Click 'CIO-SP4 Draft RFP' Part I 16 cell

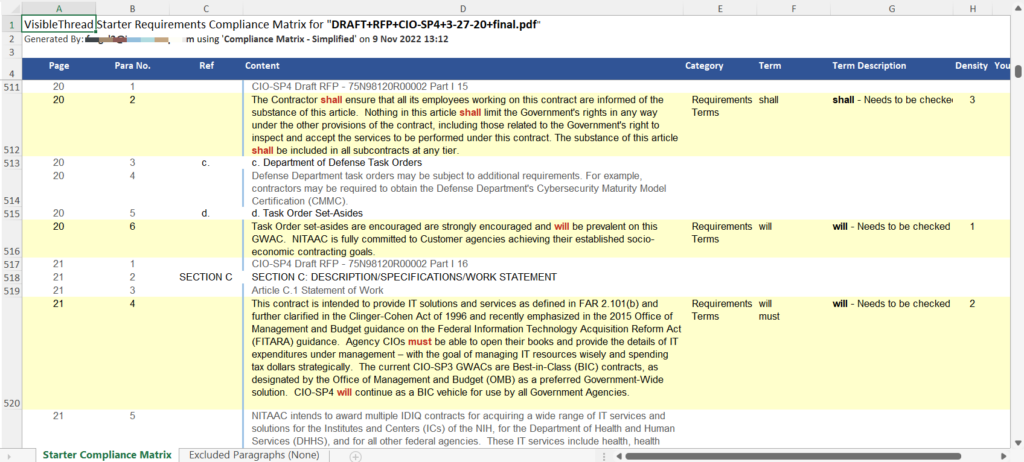[x=463, y=265]
